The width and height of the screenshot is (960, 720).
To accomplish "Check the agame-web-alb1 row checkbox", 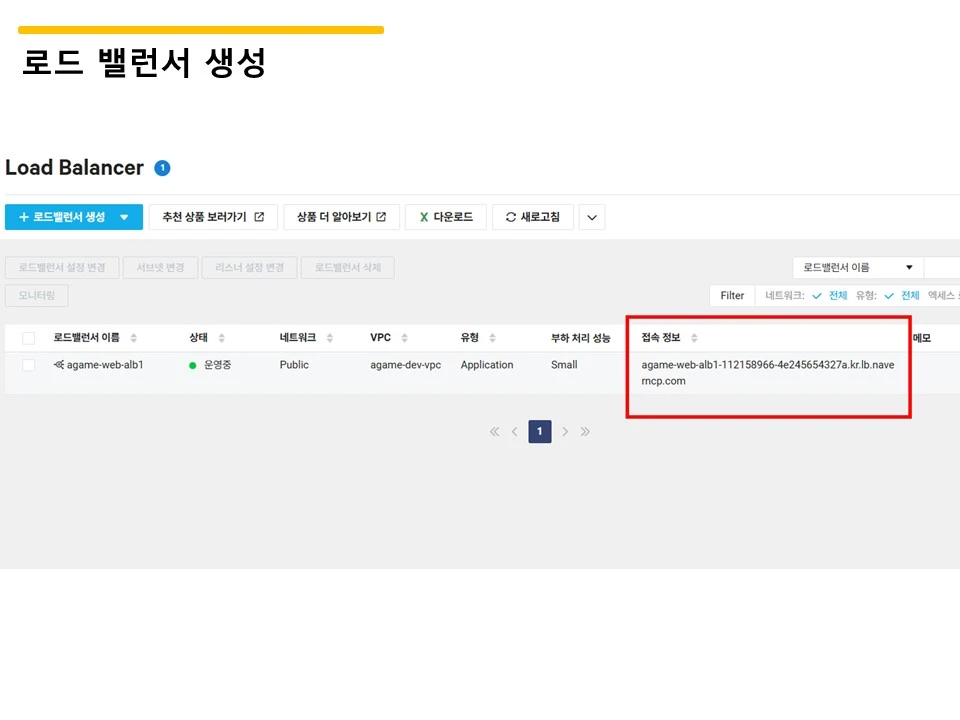I will tap(29, 365).
